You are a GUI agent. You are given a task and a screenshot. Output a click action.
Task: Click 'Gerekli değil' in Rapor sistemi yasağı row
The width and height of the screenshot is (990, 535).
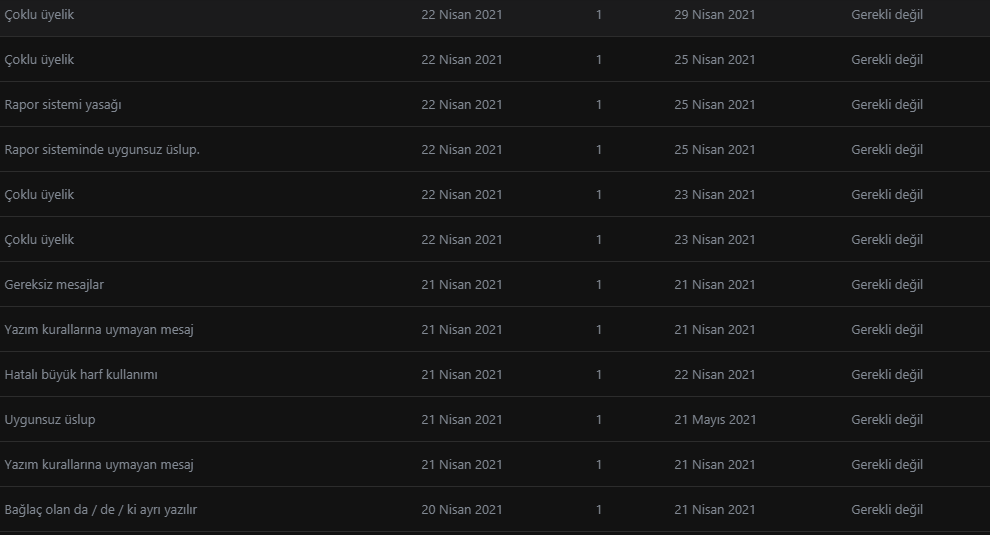coord(886,105)
